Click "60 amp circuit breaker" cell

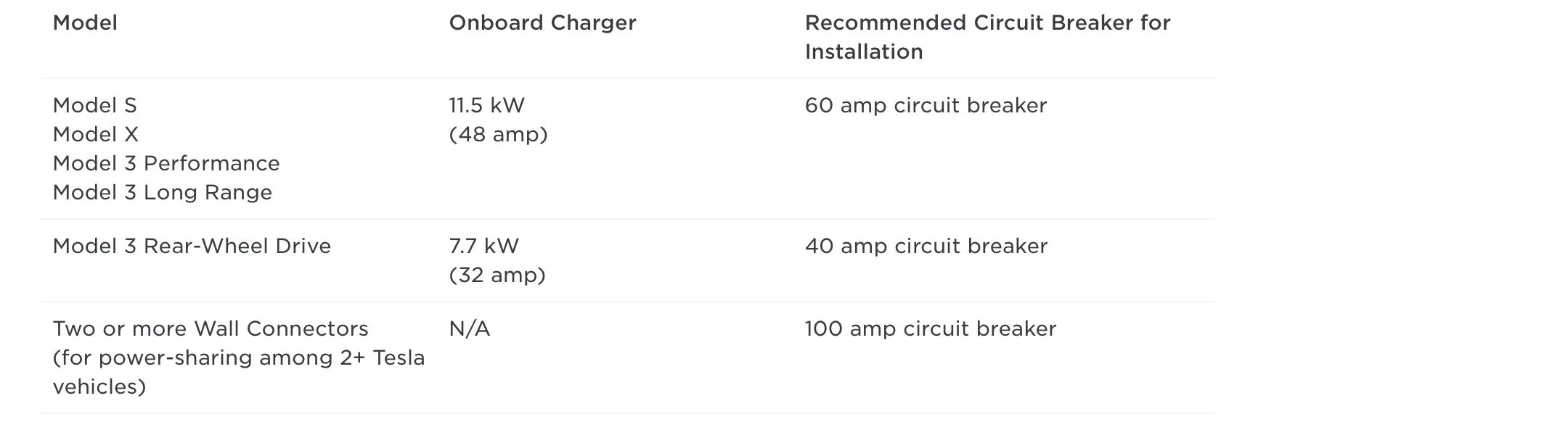[x=926, y=106]
